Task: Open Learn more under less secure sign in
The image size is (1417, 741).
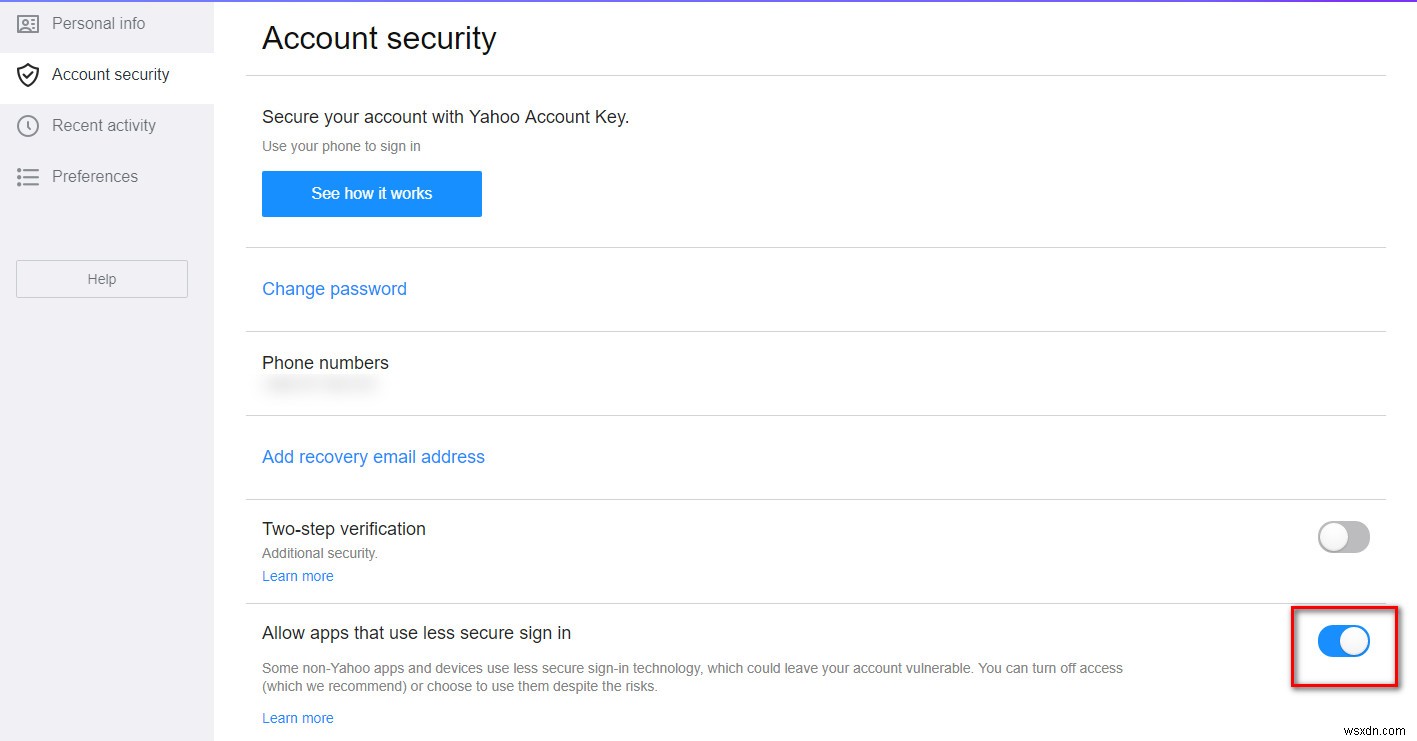Action: [297, 717]
